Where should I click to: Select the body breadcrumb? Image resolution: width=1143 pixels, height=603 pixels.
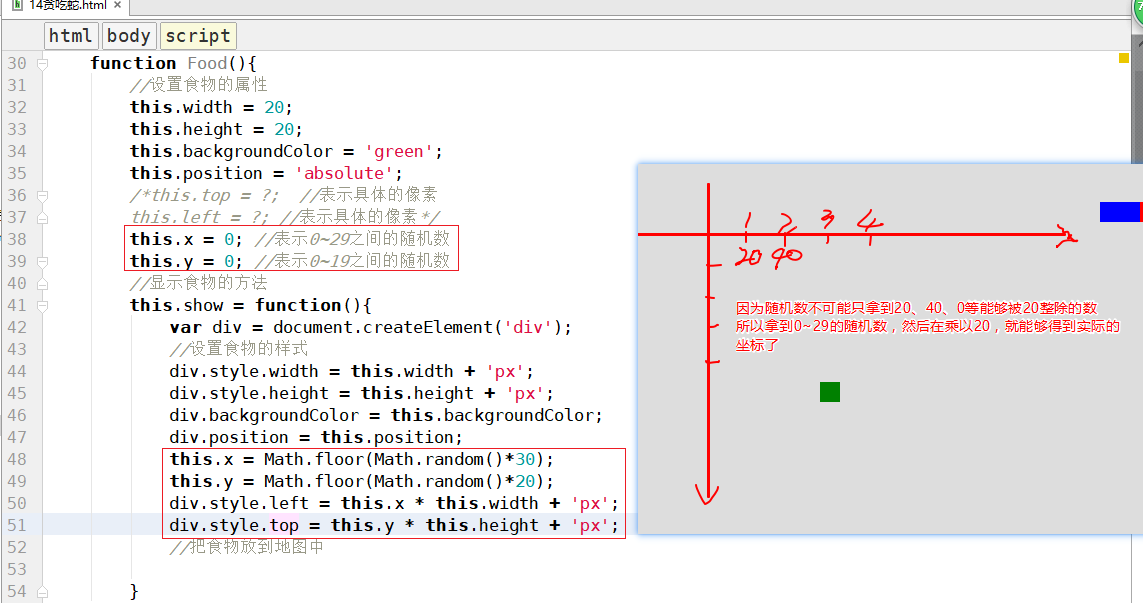(x=128, y=36)
